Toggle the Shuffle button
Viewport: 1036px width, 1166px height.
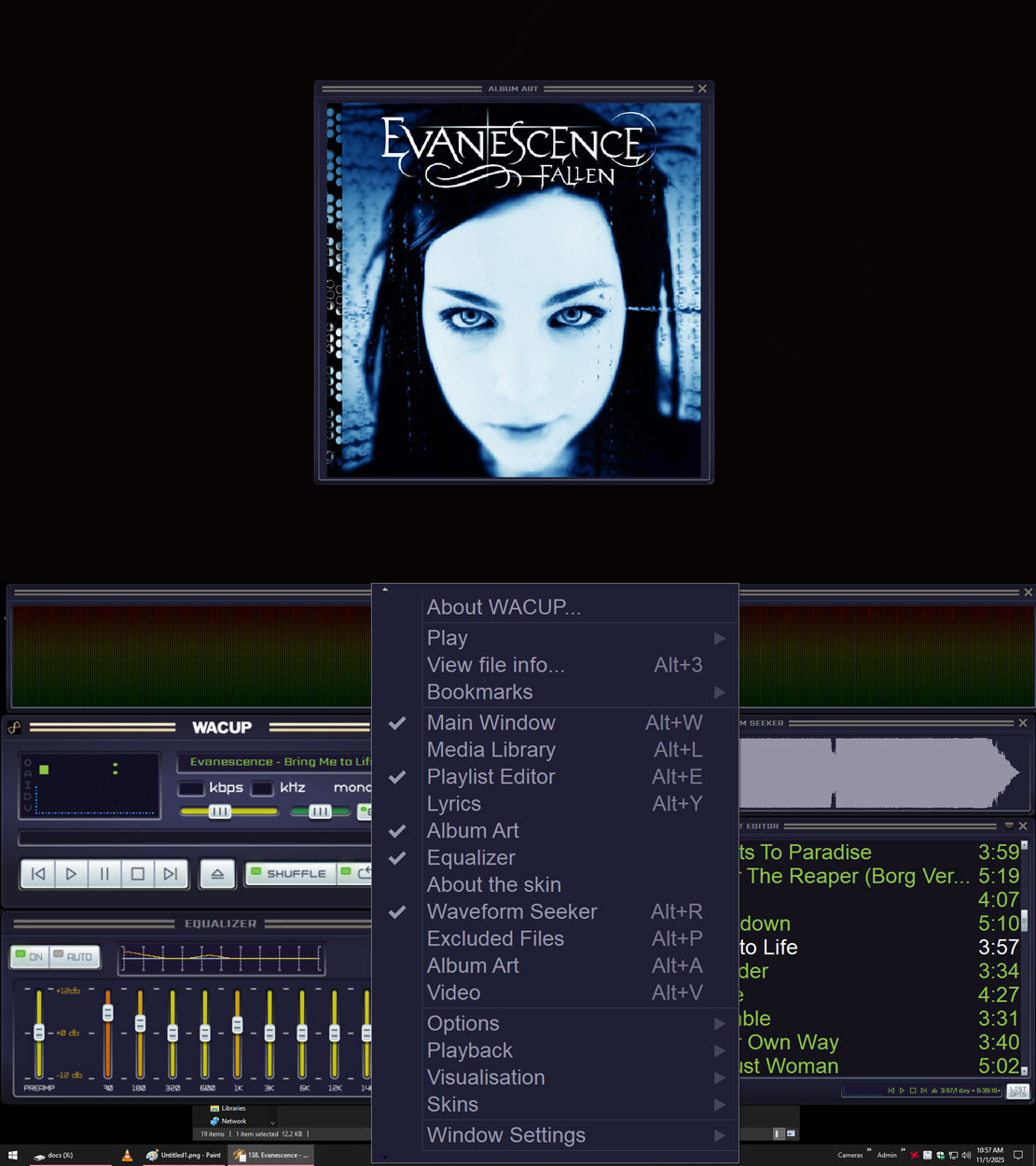pyautogui.click(x=288, y=874)
